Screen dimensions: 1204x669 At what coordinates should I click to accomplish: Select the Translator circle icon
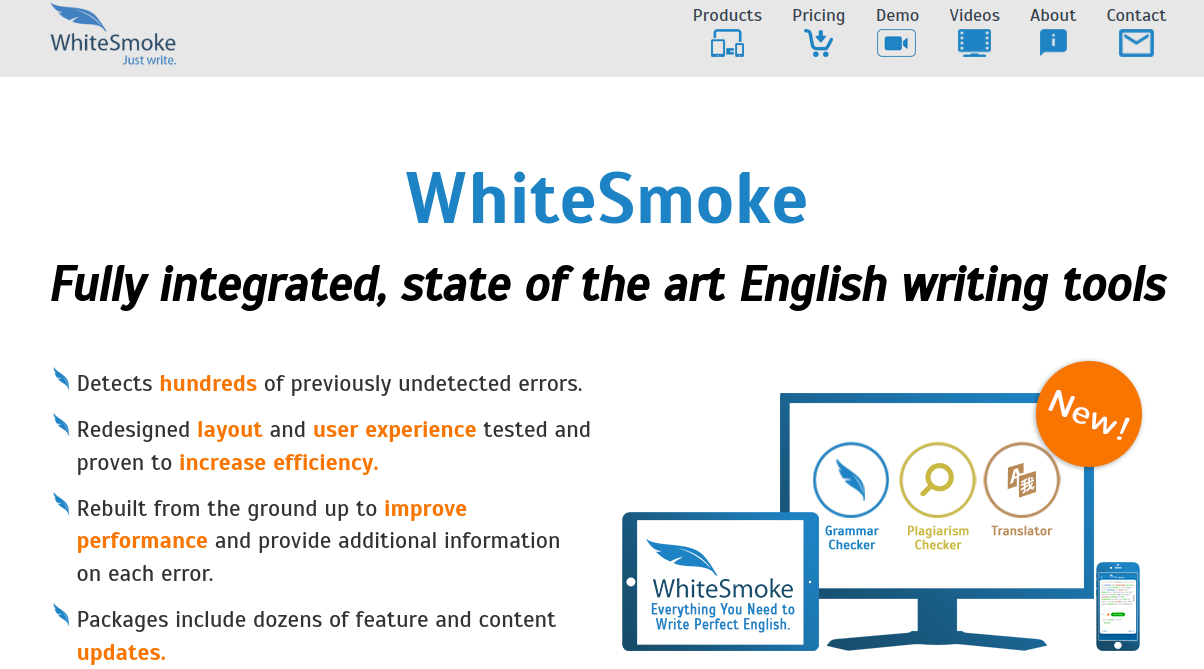tap(1022, 480)
